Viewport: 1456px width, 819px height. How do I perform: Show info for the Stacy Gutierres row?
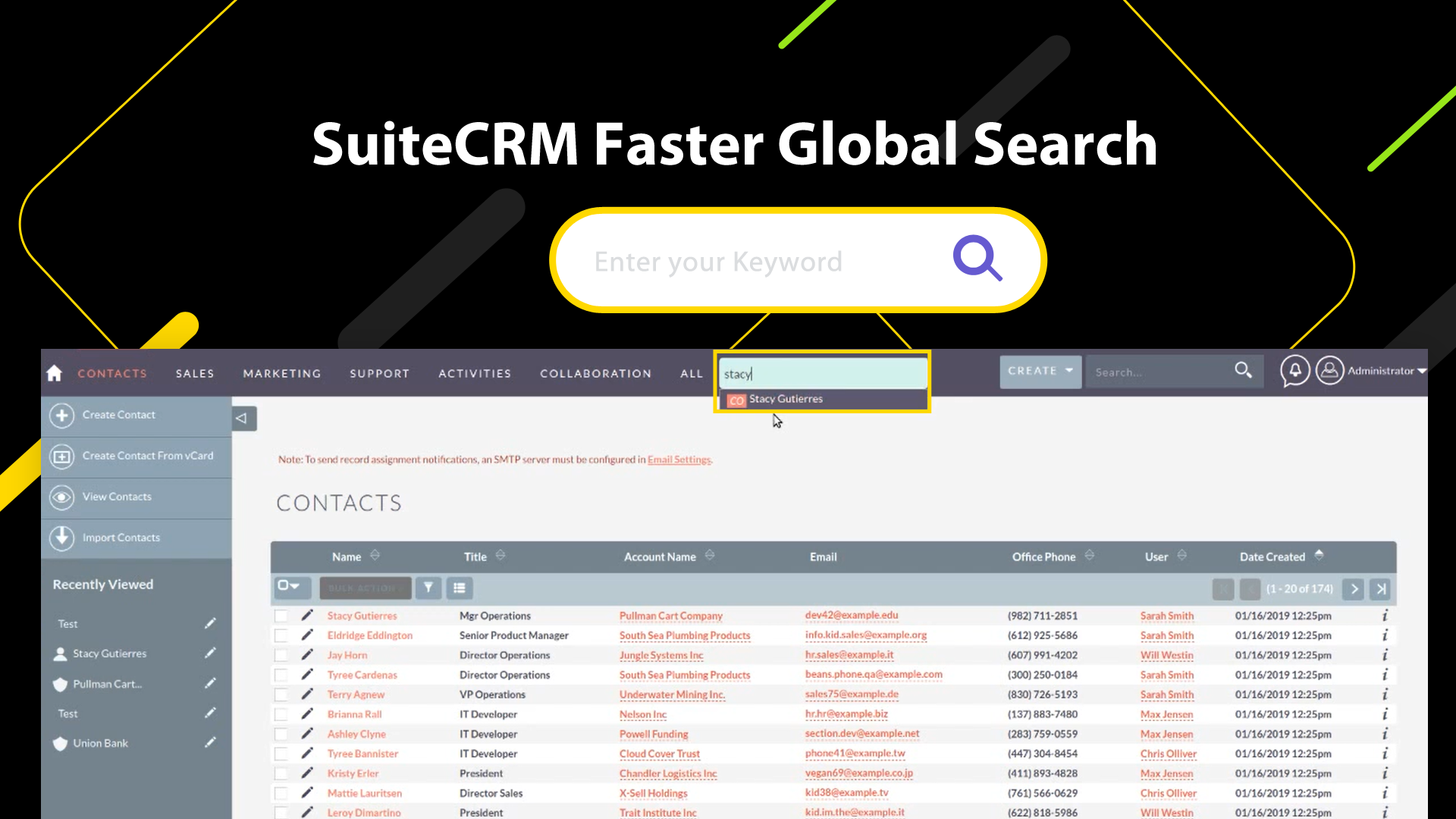point(1385,616)
